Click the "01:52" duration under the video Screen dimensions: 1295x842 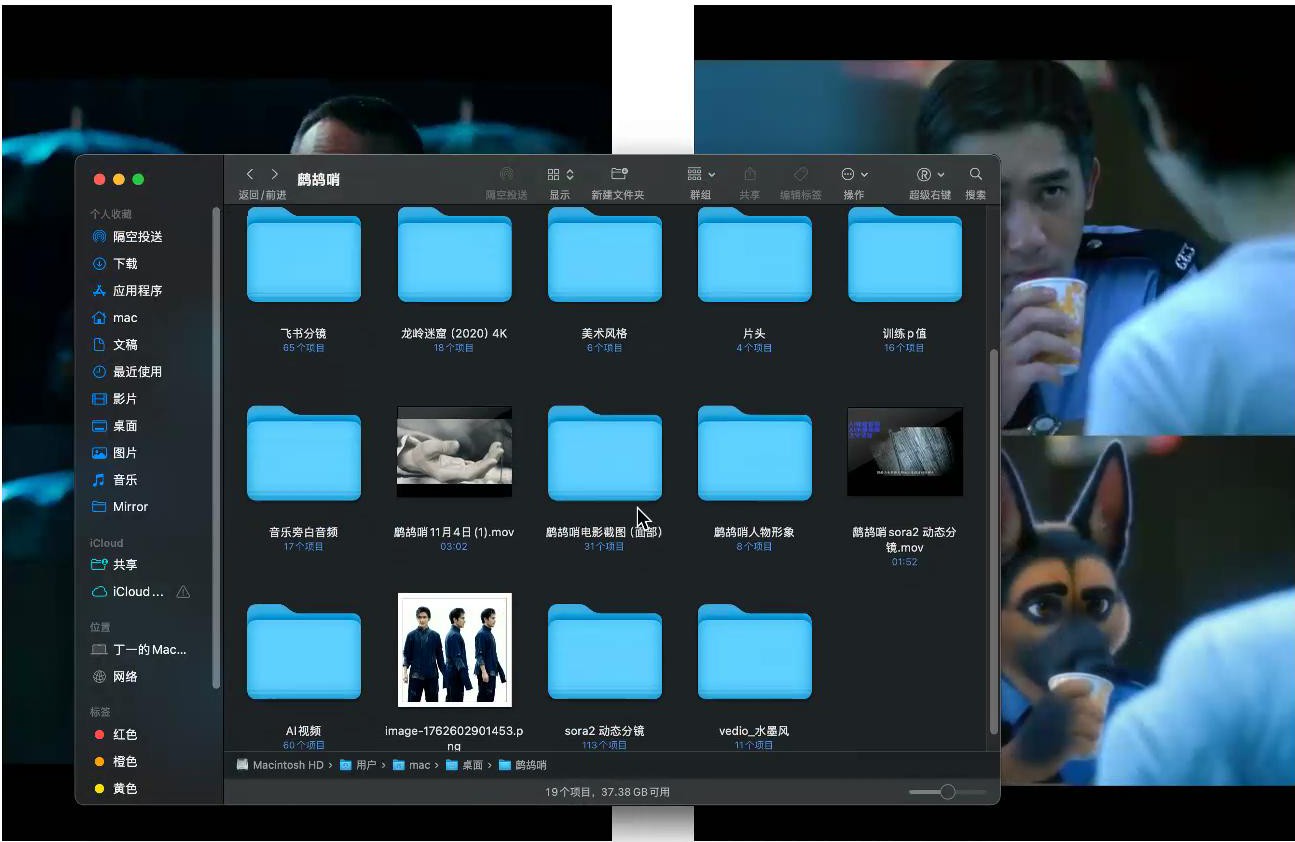905,562
